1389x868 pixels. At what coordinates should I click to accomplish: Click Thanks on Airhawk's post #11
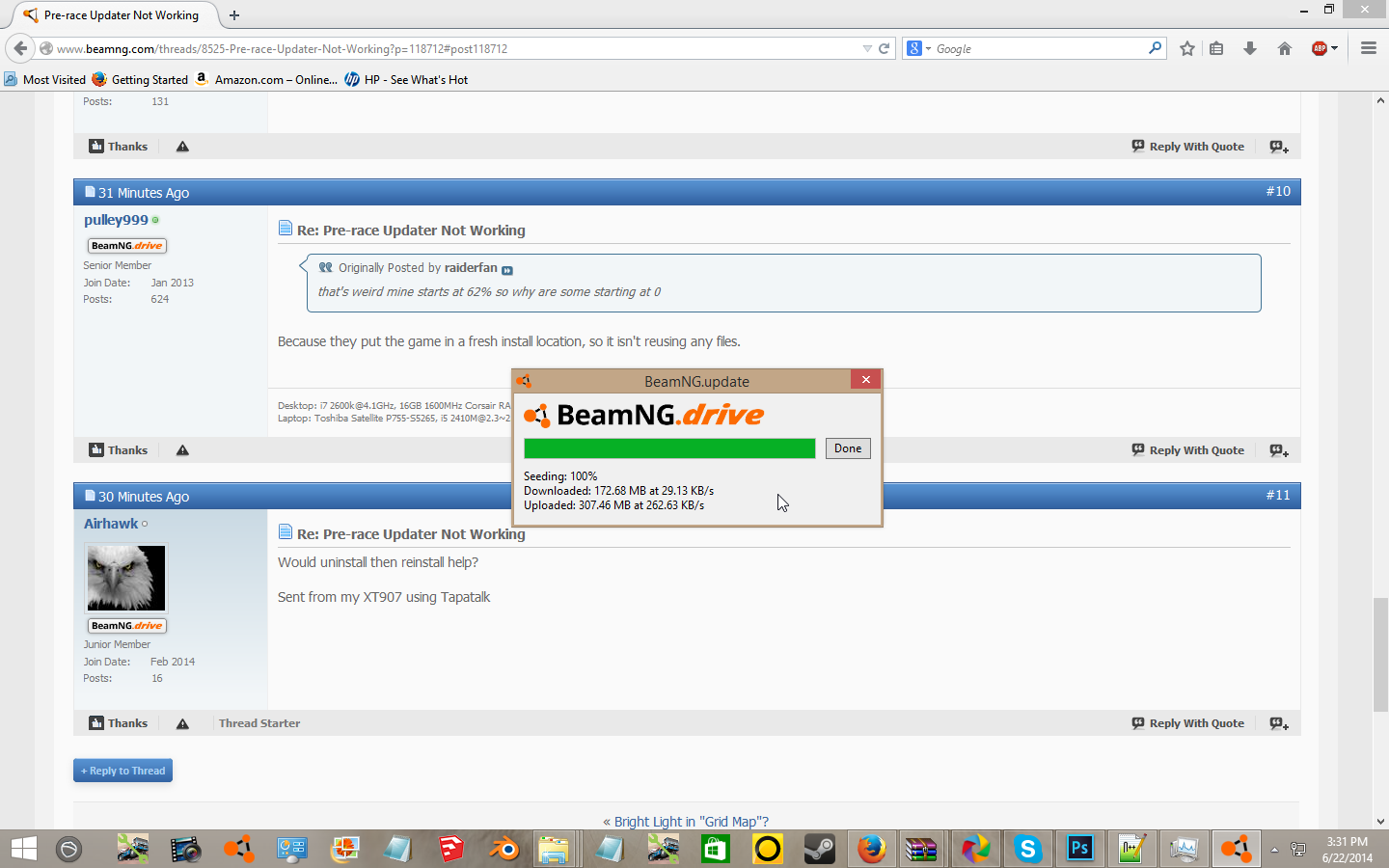tap(119, 723)
